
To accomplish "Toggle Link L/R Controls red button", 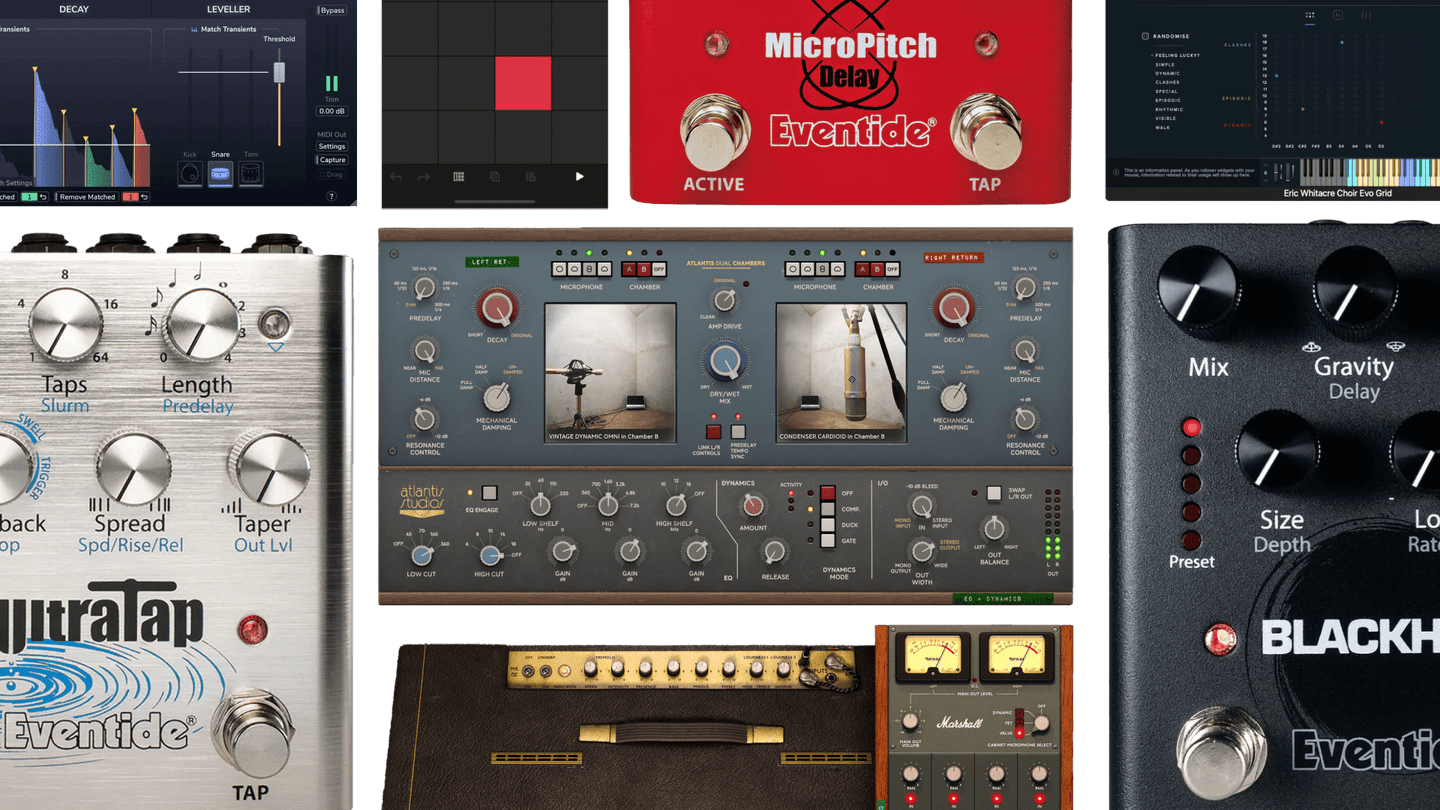I will point(713,431).
